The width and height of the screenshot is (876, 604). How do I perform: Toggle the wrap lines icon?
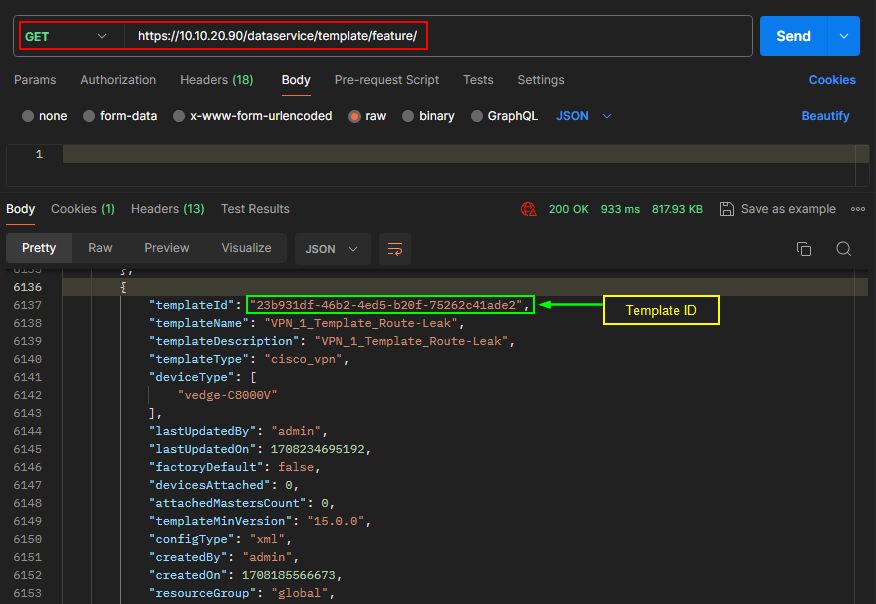(394, 249)
